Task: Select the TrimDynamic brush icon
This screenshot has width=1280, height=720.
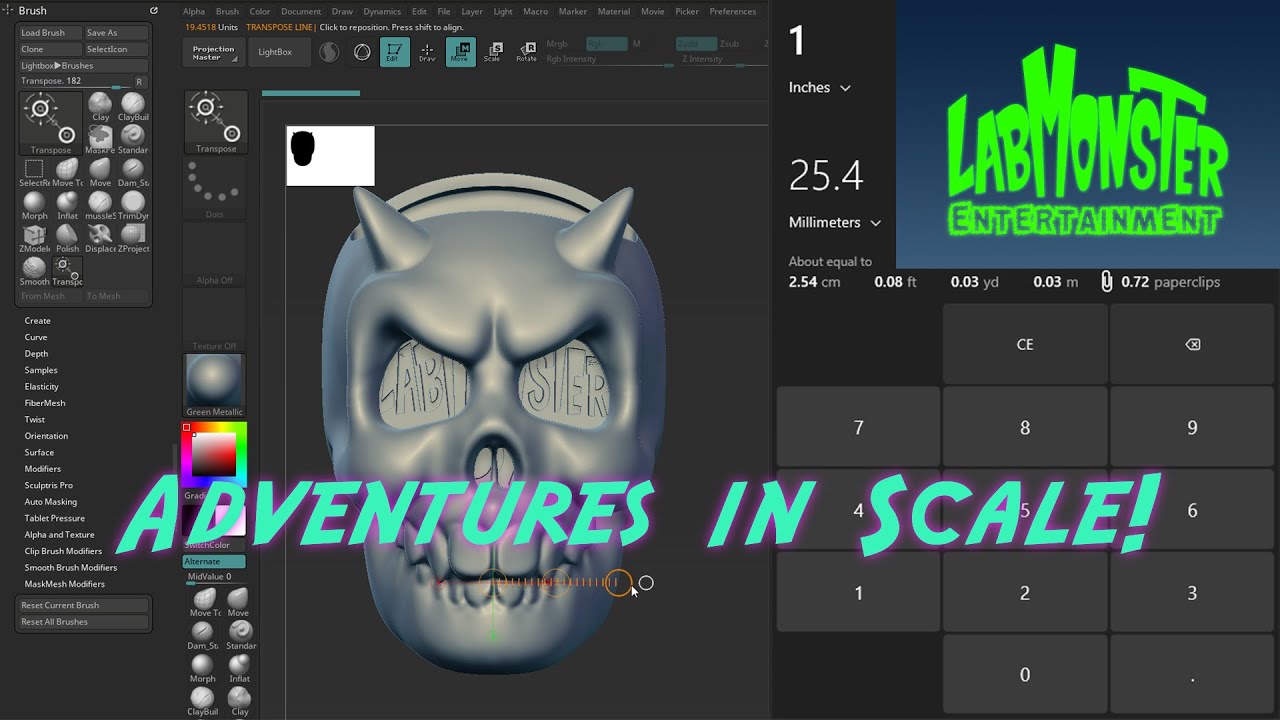Action: tap(132, 205)
